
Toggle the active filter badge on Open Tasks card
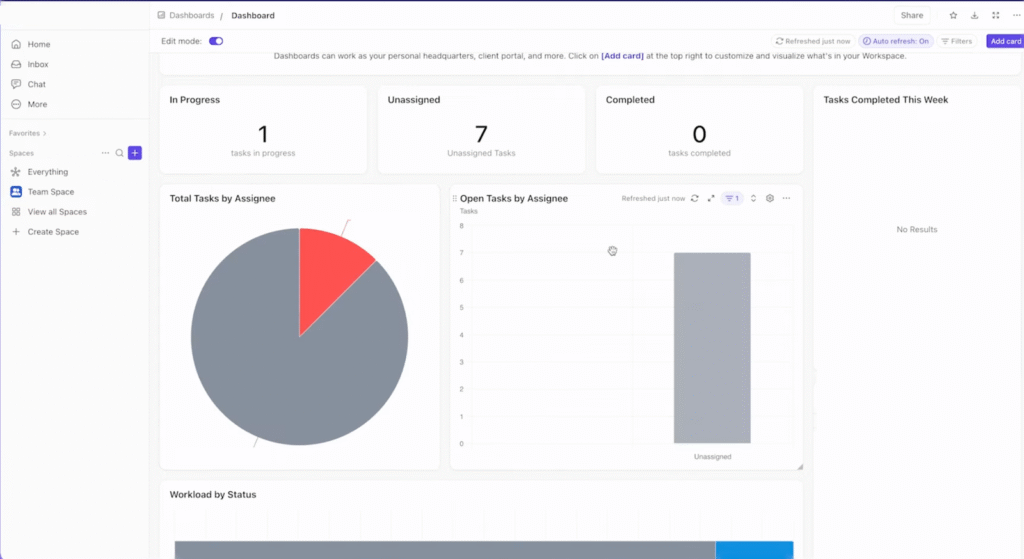732,199
